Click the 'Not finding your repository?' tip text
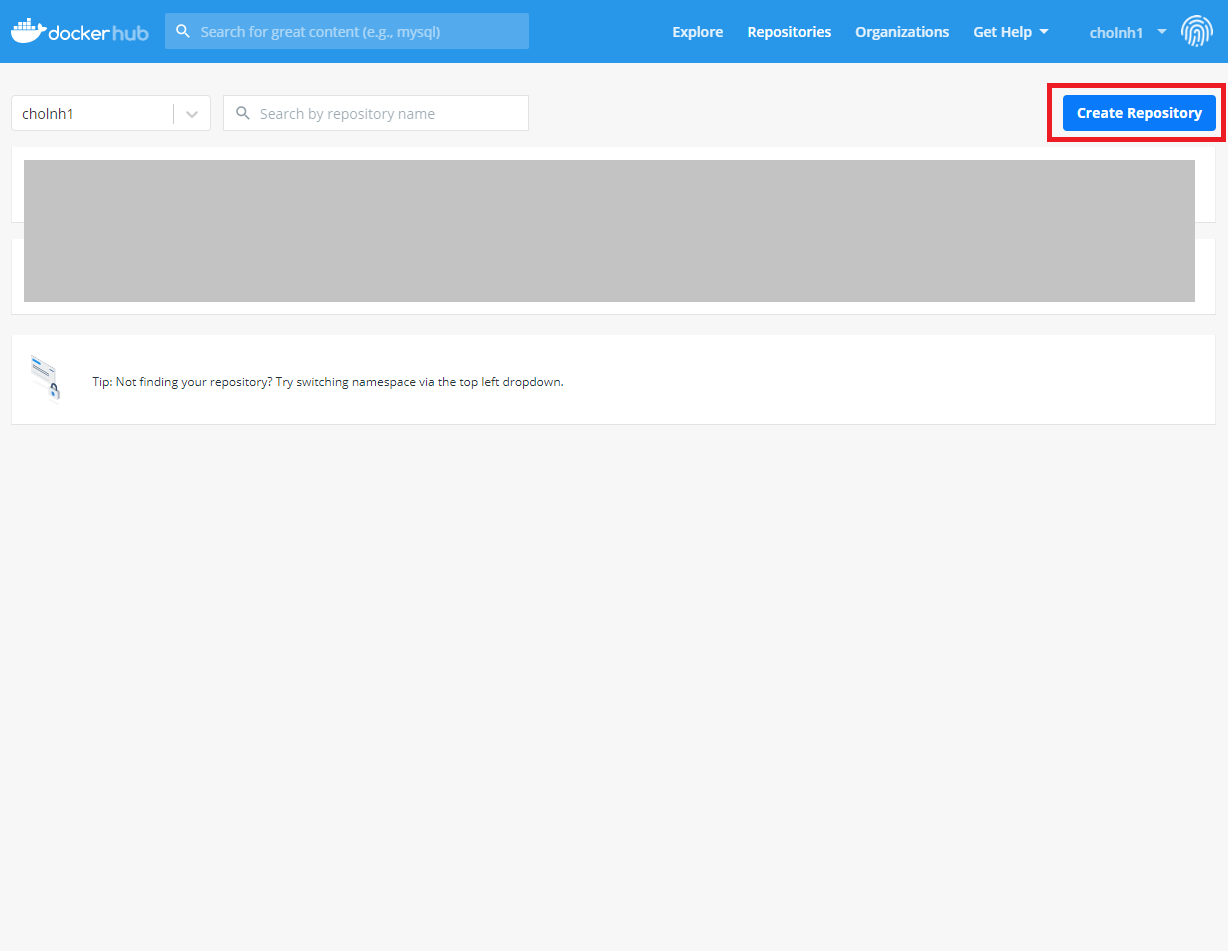This screenshot has width=1228, height=951. (x=328, y=382)
